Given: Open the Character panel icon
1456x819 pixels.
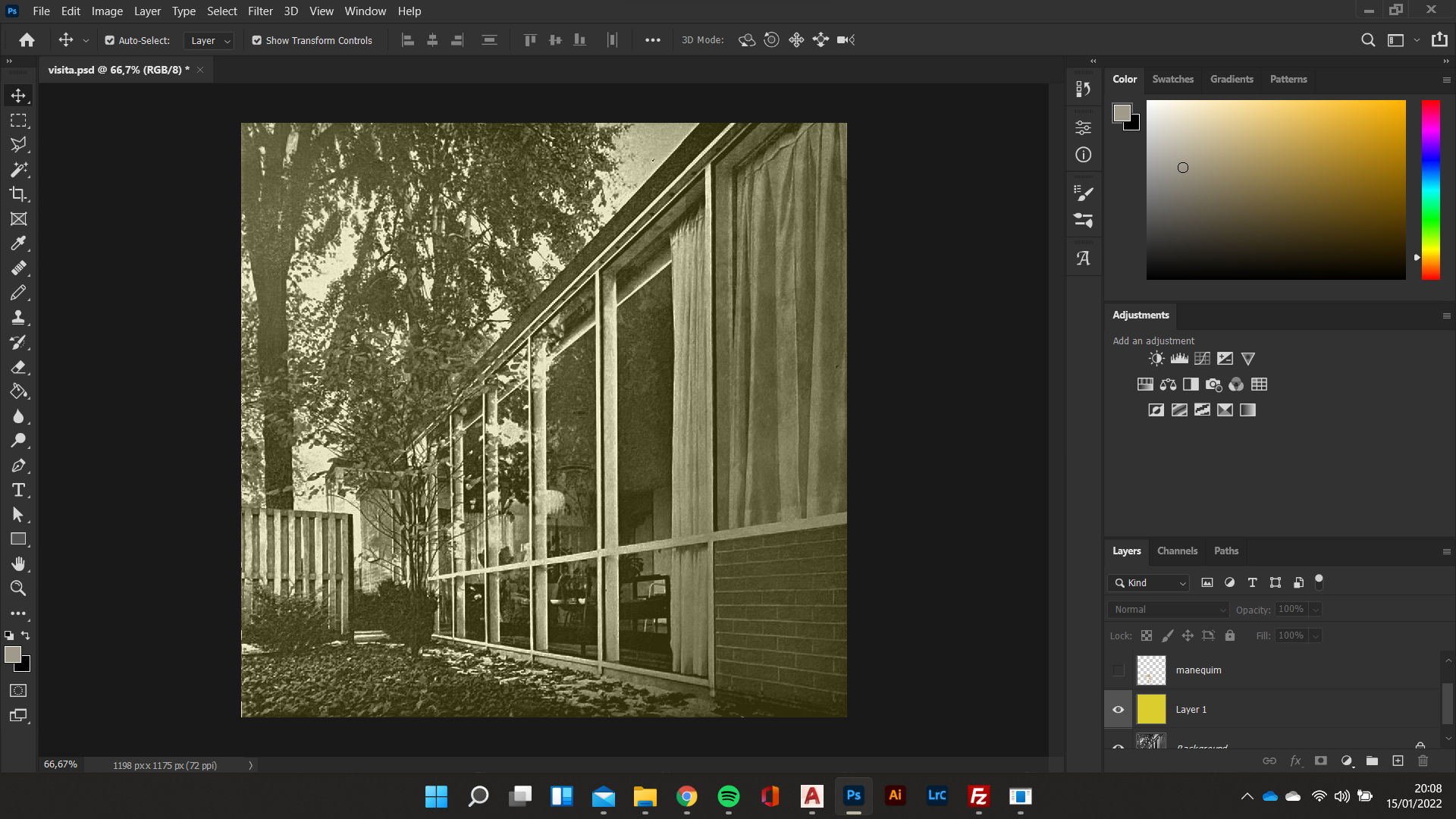Looking at the screenshot, I should coord(1083,259).
